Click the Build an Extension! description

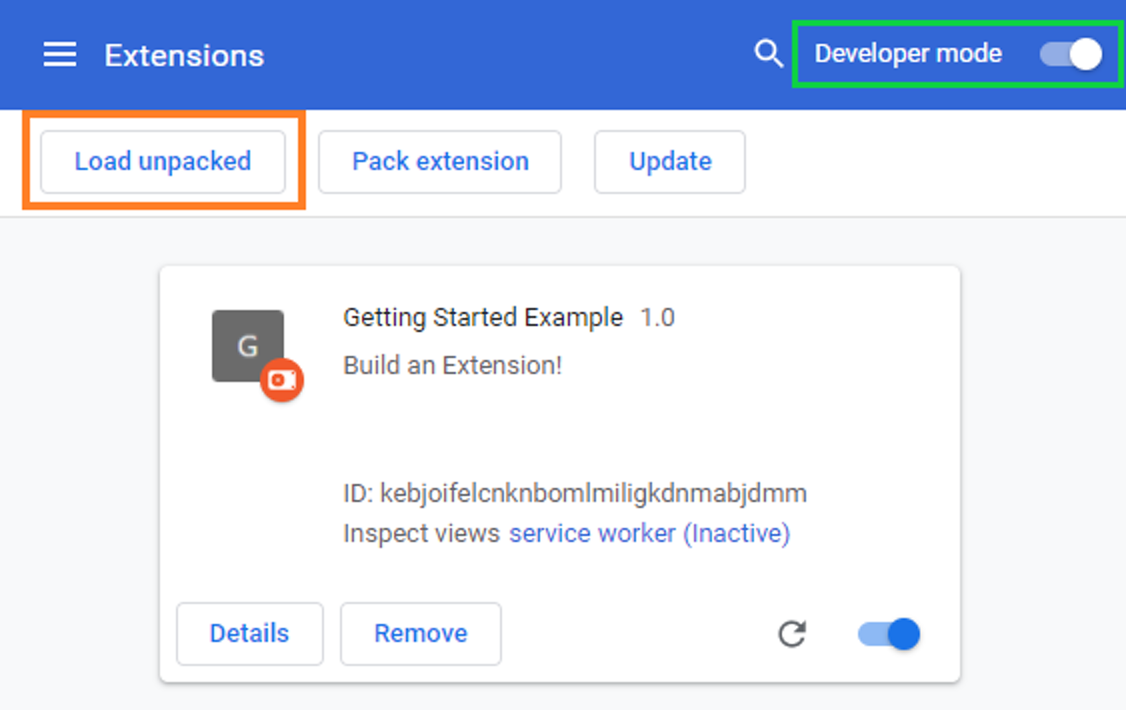[x=452, y=365]
